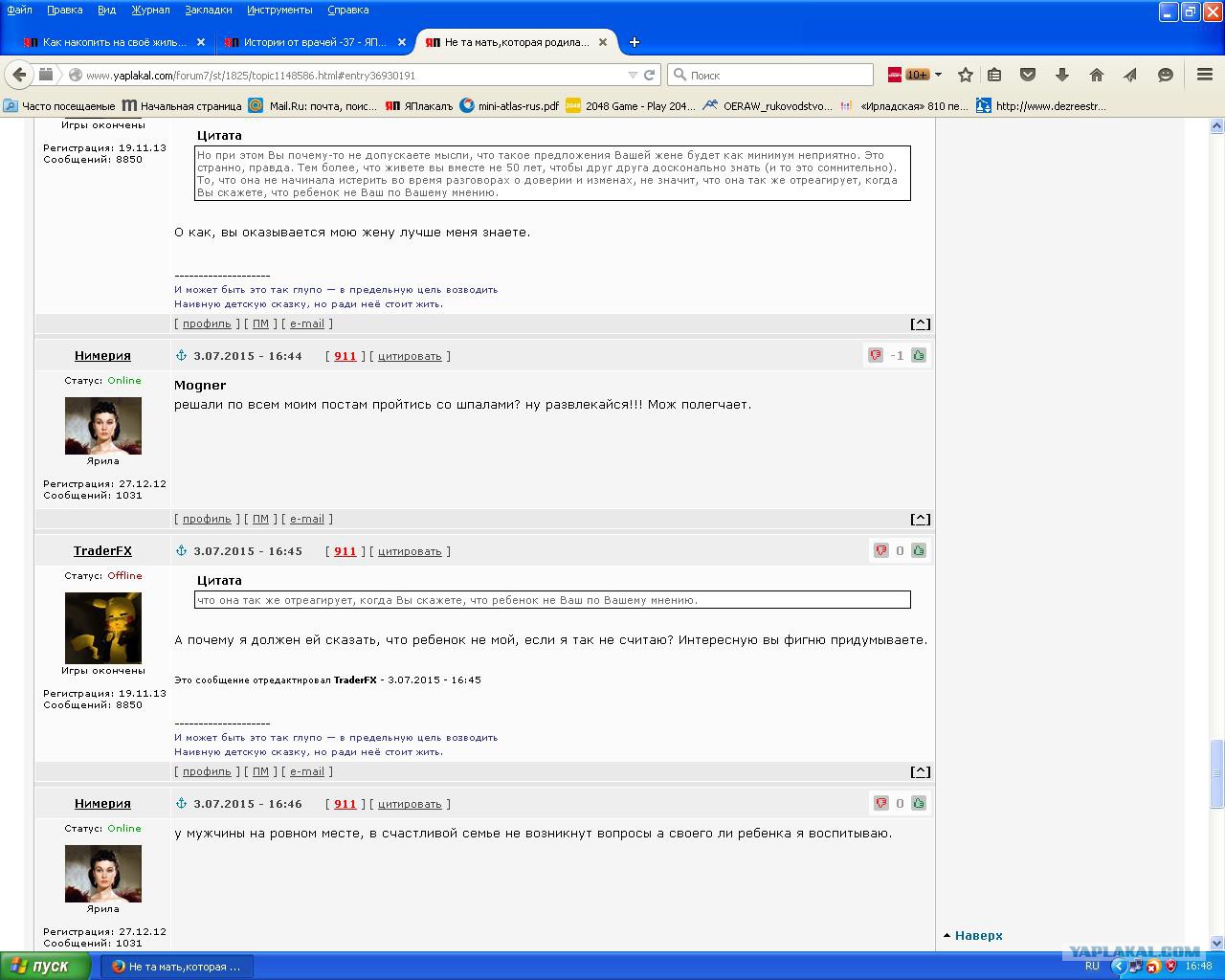Thumbs up Нимерия's 16:44 post
The image size is (1225, 980).
click(919, 355)
